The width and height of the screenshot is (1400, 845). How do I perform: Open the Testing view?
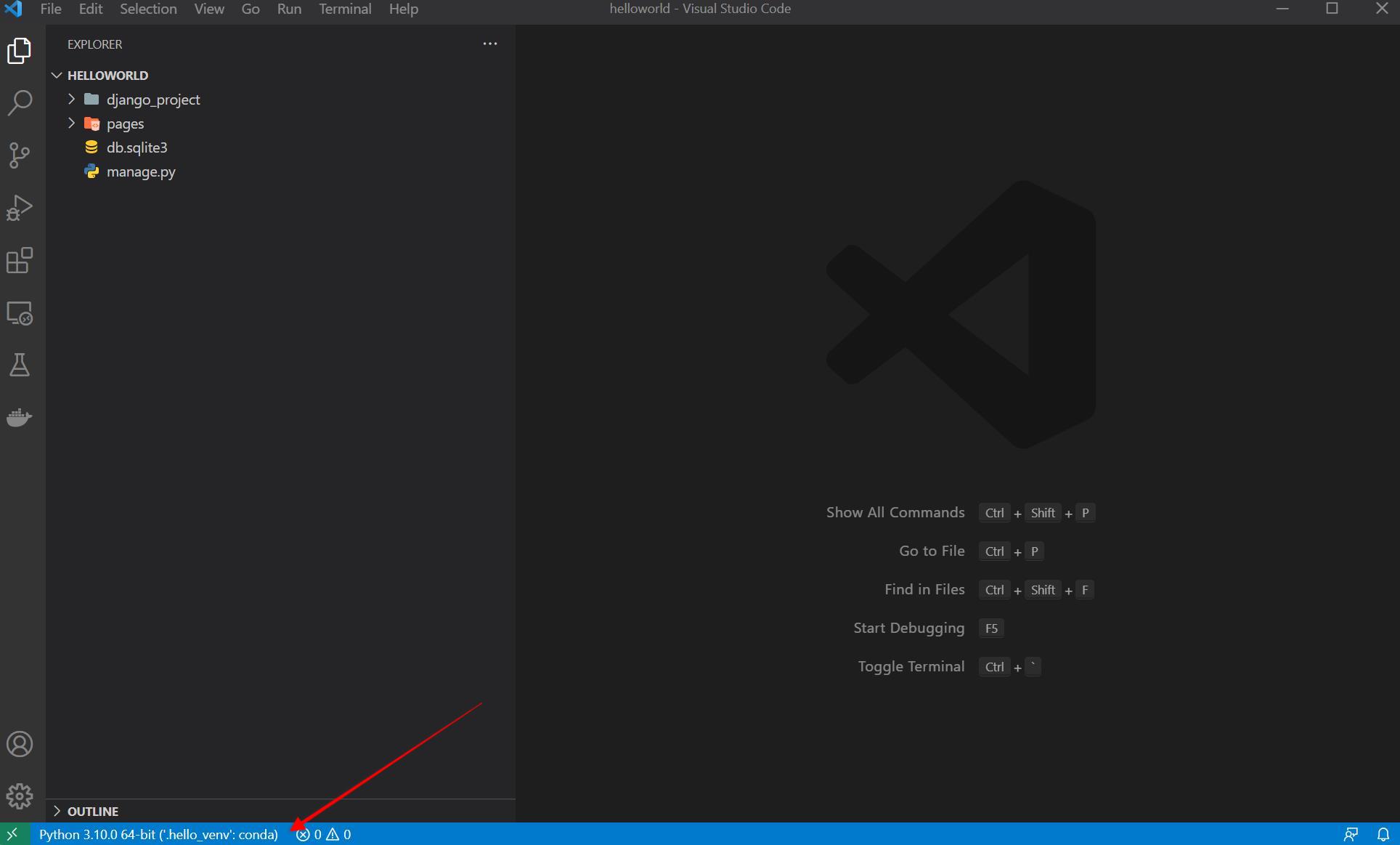click(20, 365)
